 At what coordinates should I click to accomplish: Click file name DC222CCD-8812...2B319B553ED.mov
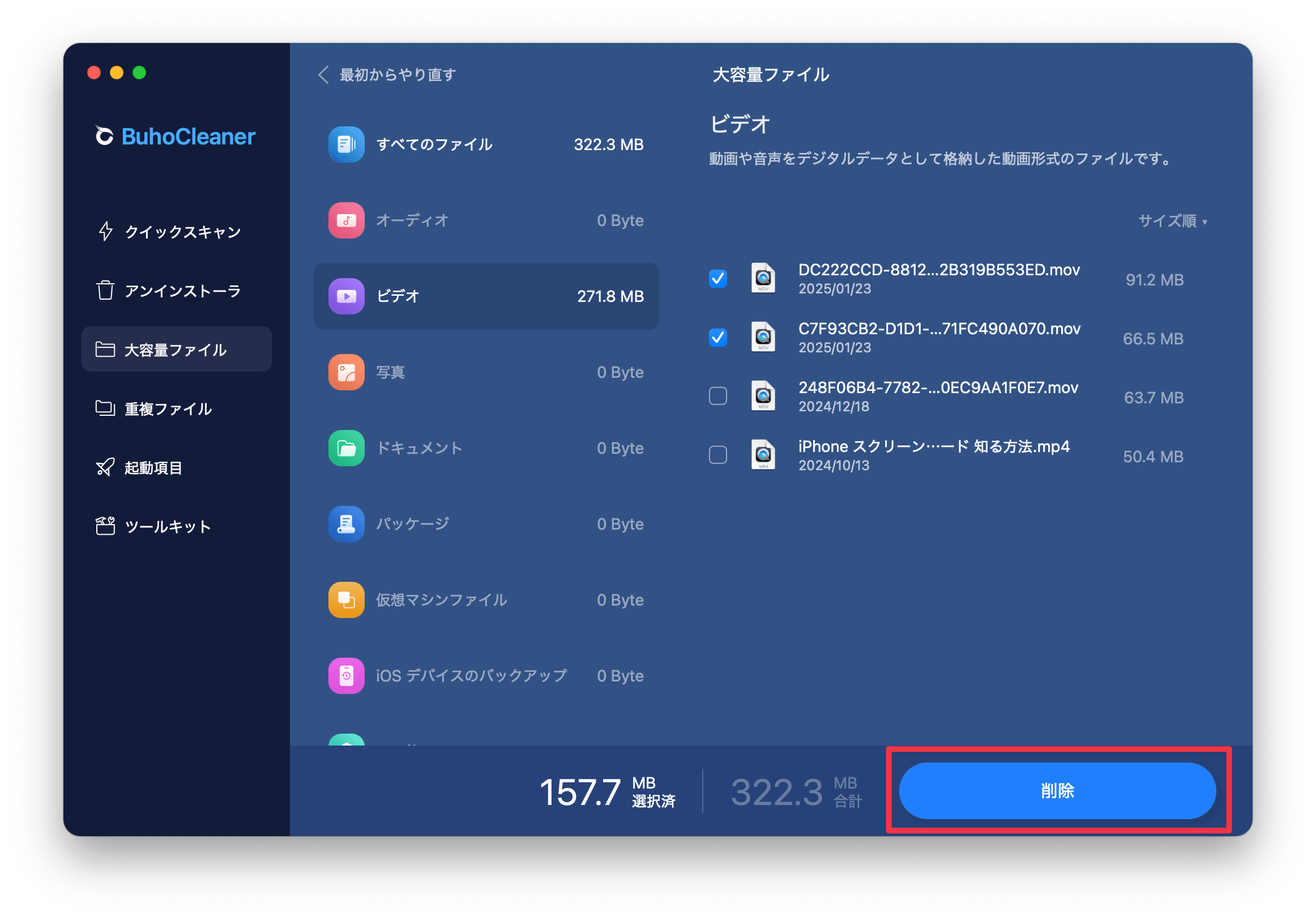coord(939,270)
